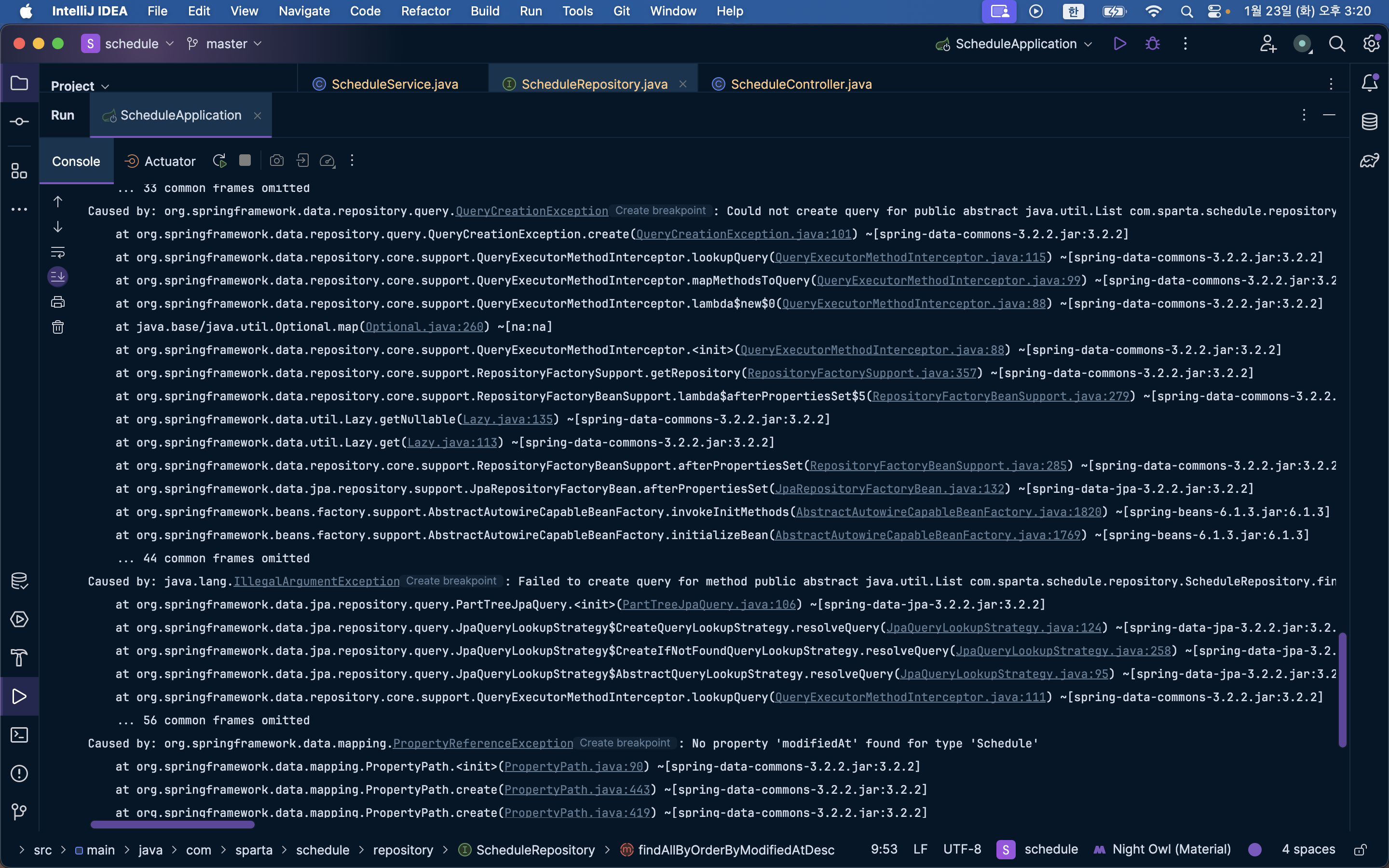Viewport: 1389px width, 868px height.
Task: Open ScheduleApplication run configuration dropdown
Action: (x=1015, y=43)
